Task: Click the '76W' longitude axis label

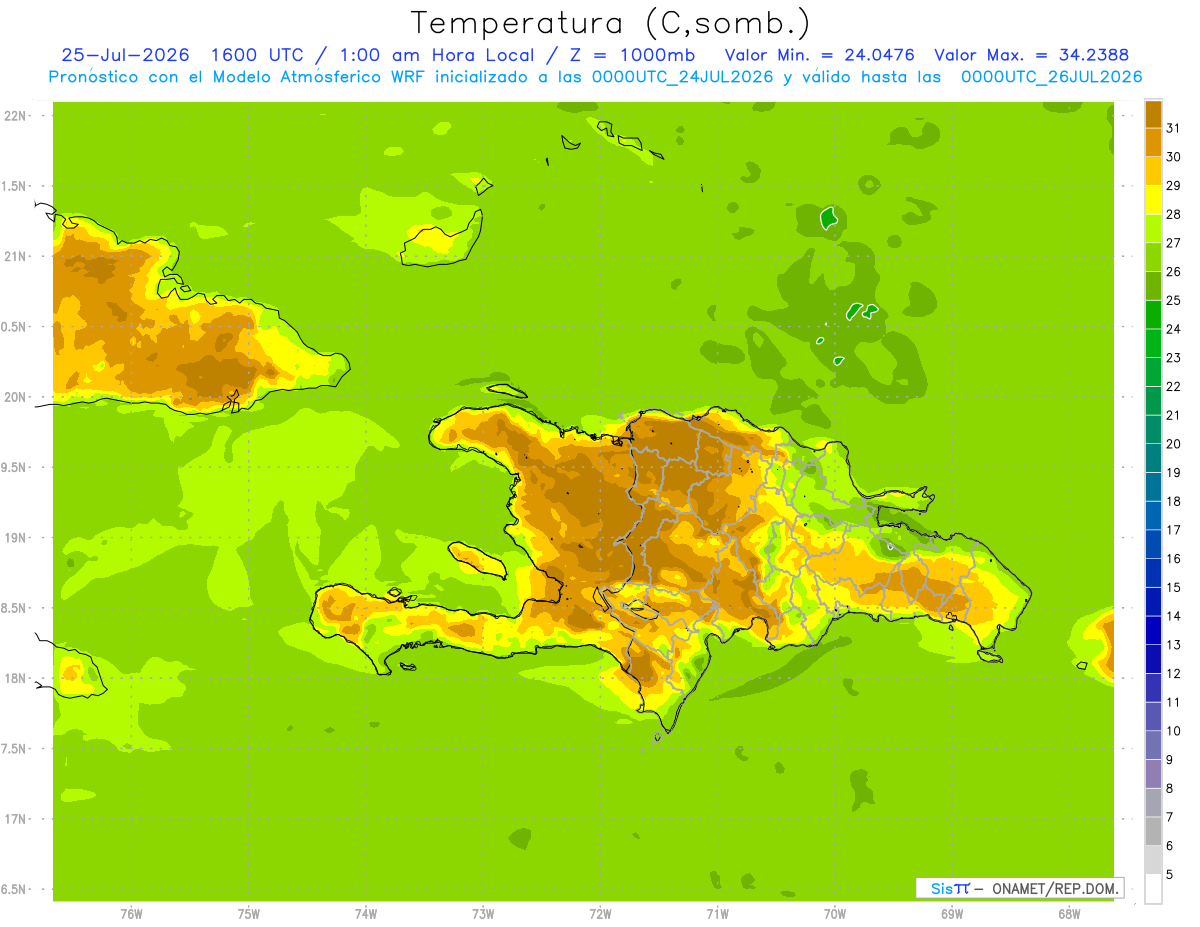Action: (x=131, y=913)
